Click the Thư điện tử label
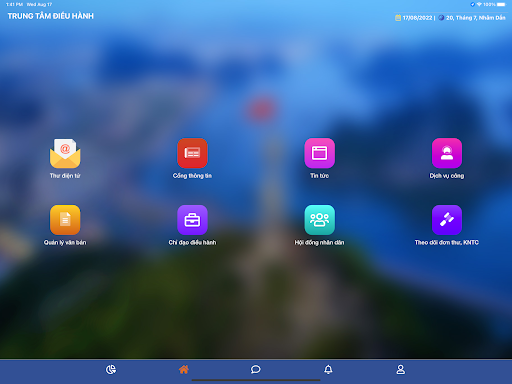This screenshot has width=512, height=384. pos(65,176)
